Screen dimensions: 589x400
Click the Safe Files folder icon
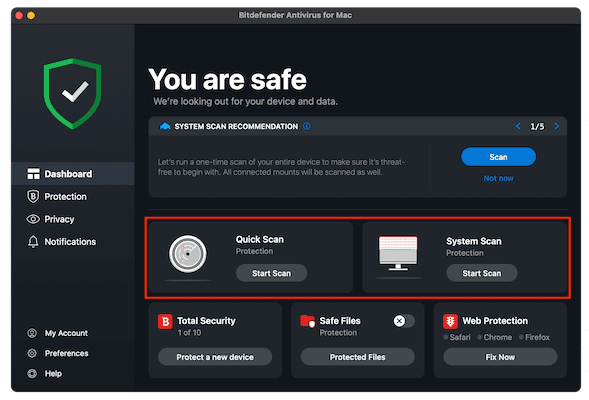308,322
